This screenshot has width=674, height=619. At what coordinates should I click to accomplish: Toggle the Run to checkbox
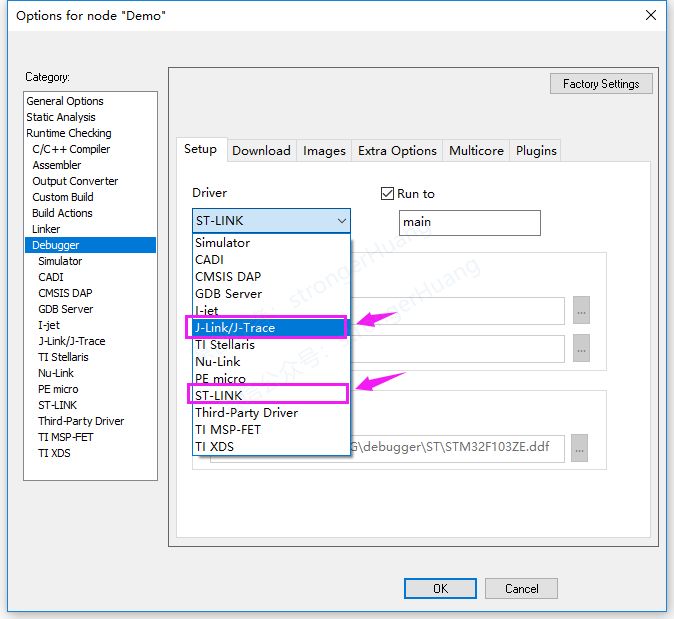[x=387, y=193]
